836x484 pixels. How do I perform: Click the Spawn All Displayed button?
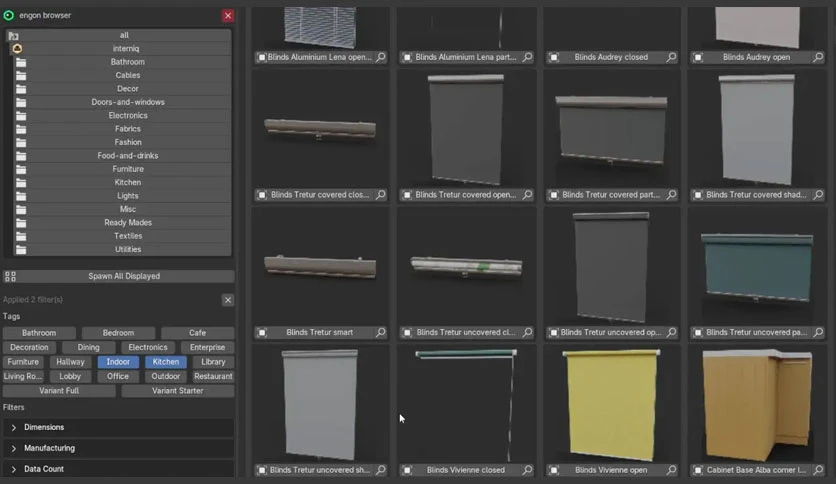tap(124, 276)
